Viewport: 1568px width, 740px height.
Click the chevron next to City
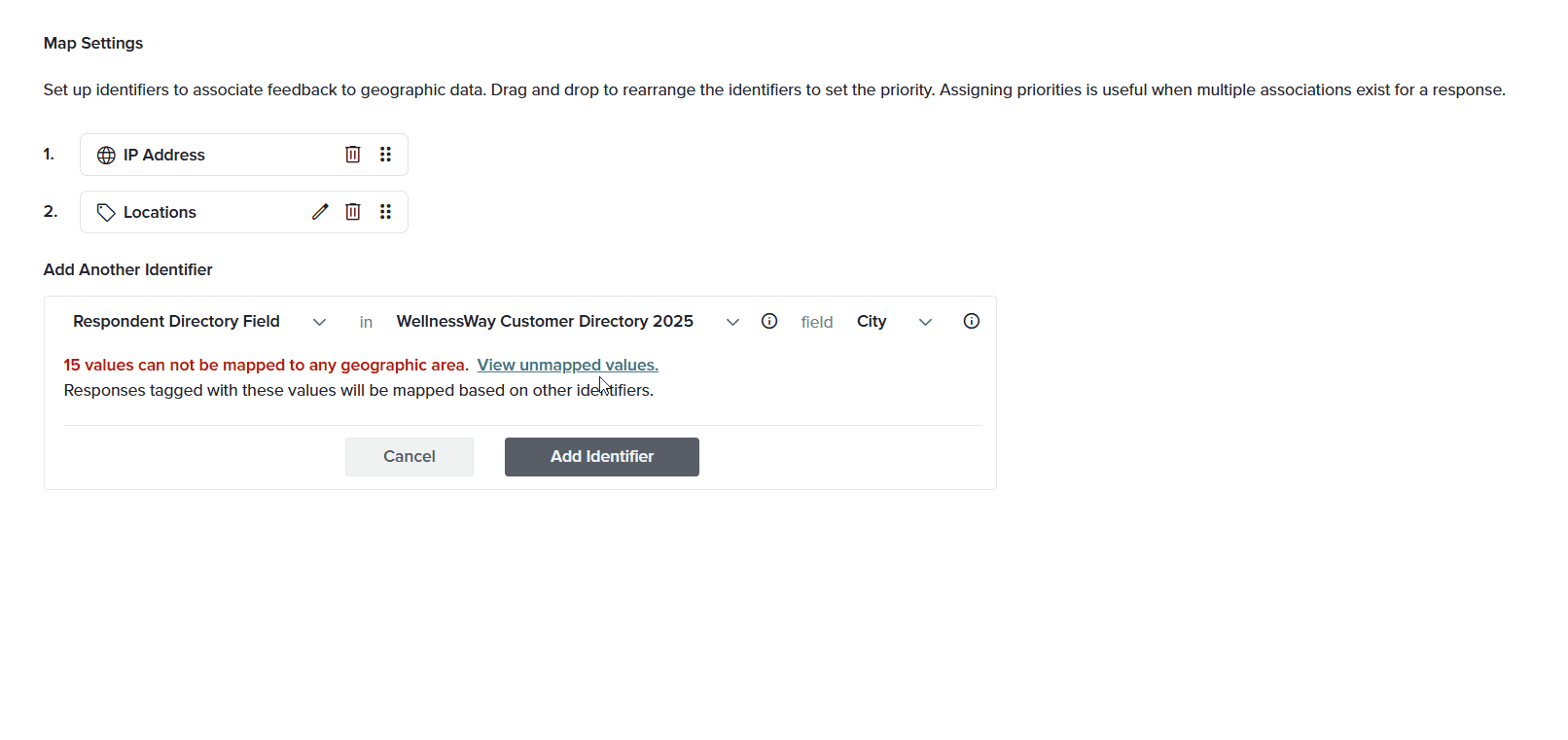(925, 322)
